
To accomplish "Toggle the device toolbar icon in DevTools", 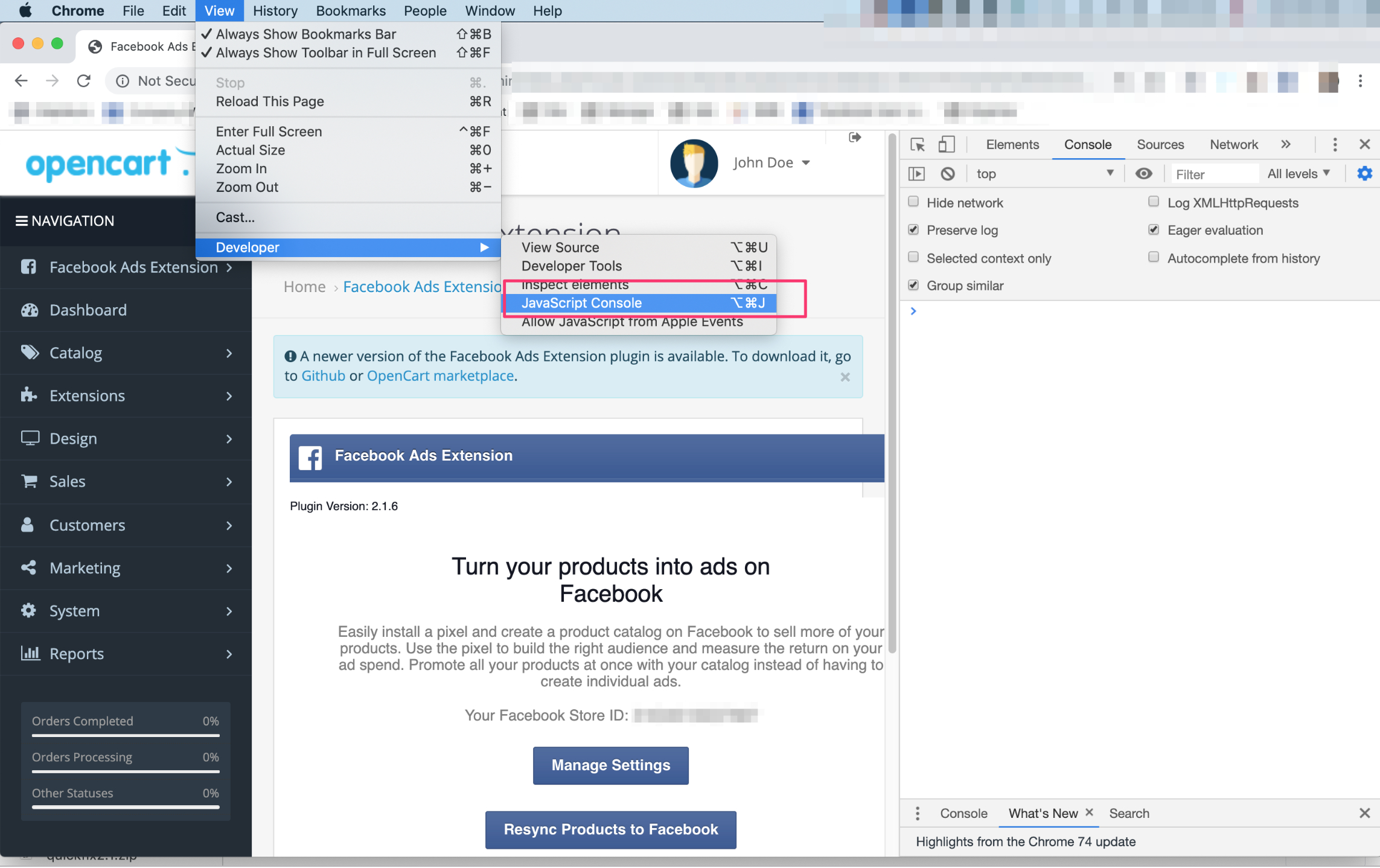I will tap(946, 144).
